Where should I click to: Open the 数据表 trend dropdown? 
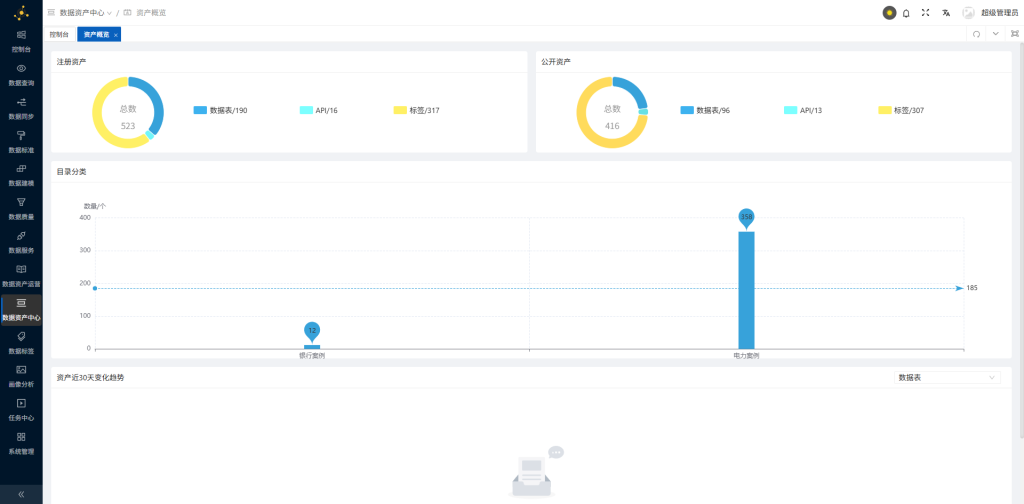pos(946,377)
